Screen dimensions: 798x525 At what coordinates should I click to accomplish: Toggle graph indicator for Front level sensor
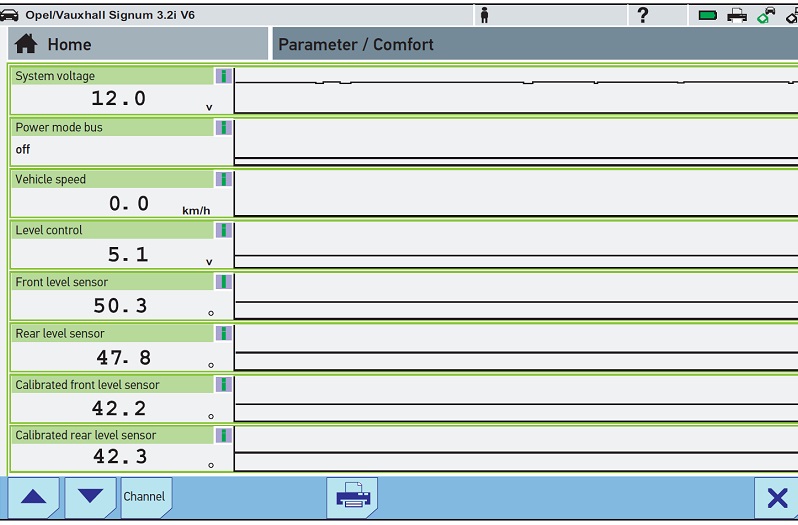(224, 282)
